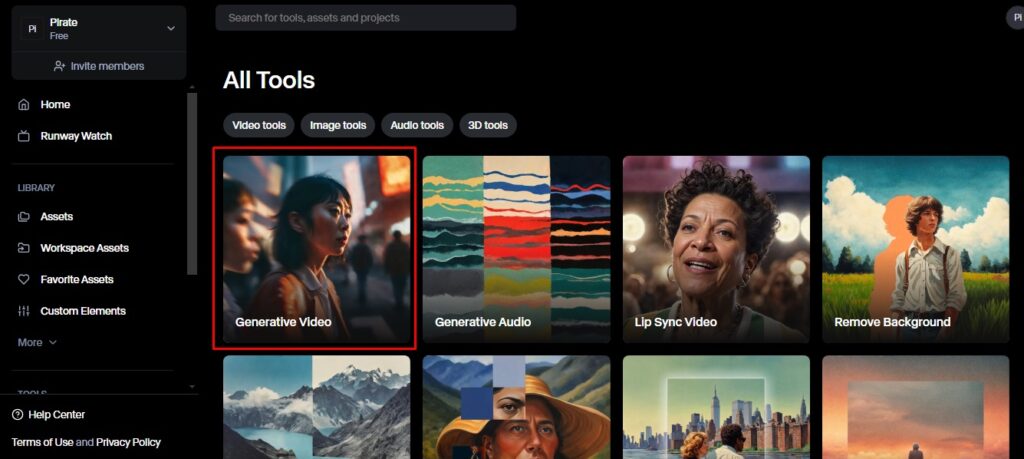Open the Remove Background tool card
1024x459 pixels.
click(916, 249)
